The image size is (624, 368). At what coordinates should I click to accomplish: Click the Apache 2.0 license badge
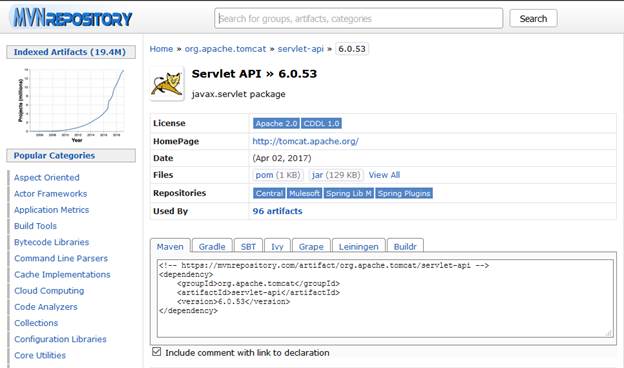click(276, 123)
